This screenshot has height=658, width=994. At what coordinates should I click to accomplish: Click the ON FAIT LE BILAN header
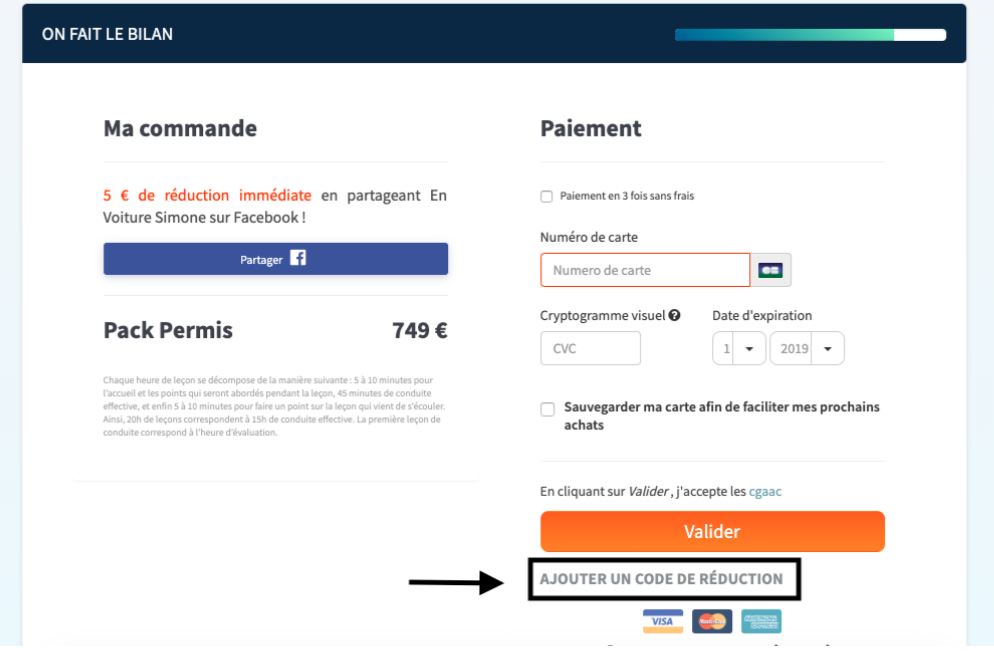107,34
